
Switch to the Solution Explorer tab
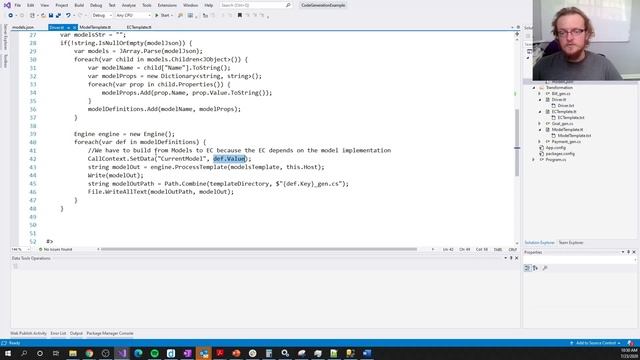[x=539, y=243]
